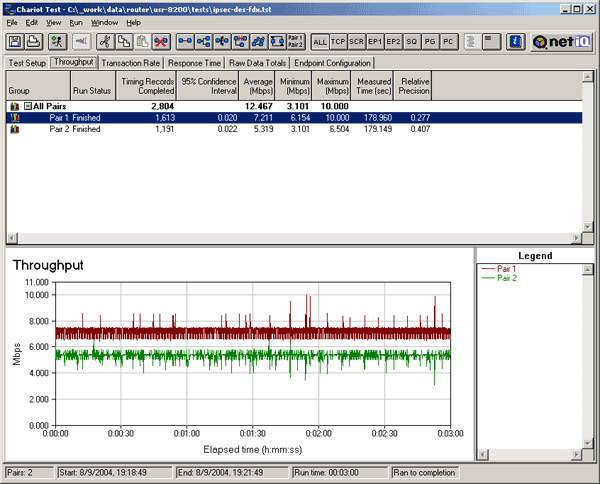This screenshot has width=600, height=484.
Task: Click the Save floppy disk icon
Action: click(17, 42)
